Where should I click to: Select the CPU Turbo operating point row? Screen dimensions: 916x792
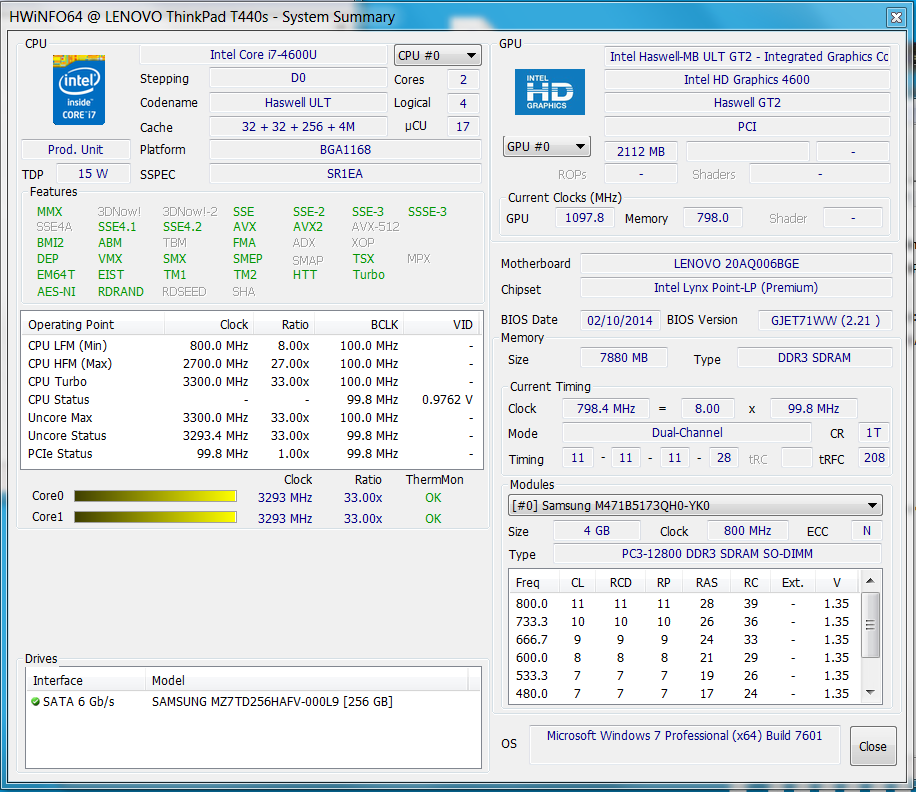[252, 381]
